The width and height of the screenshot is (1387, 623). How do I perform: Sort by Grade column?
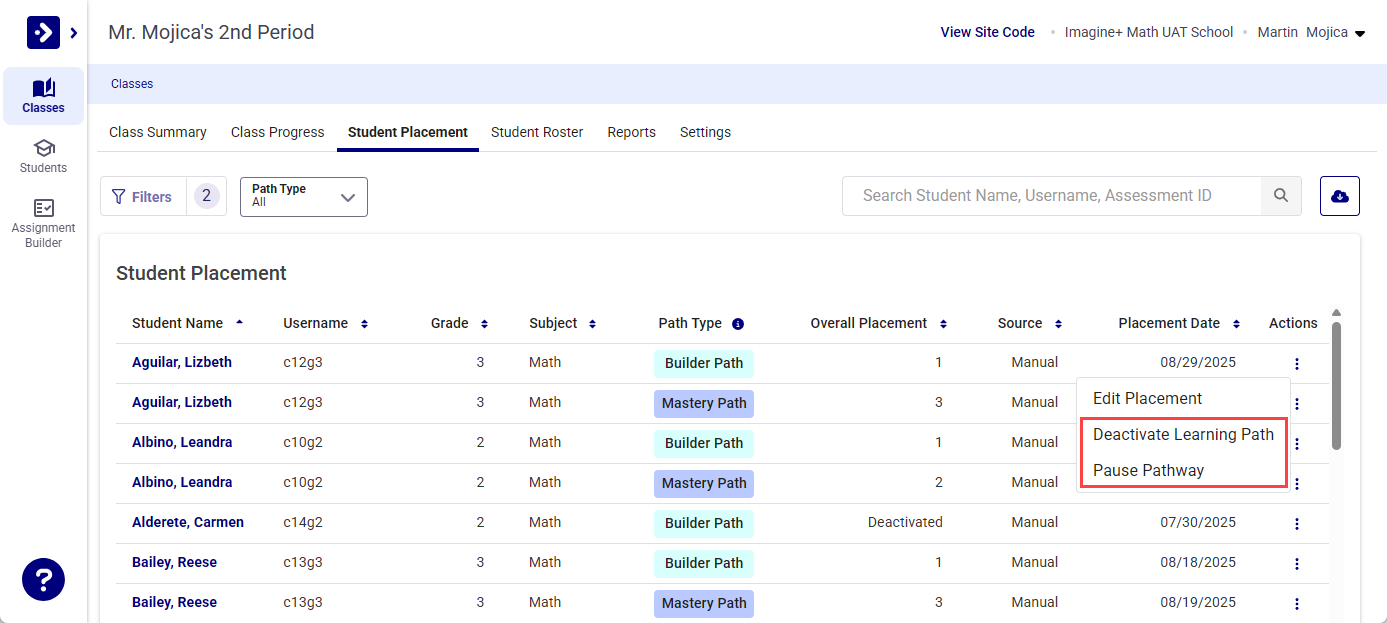(460, 323)
